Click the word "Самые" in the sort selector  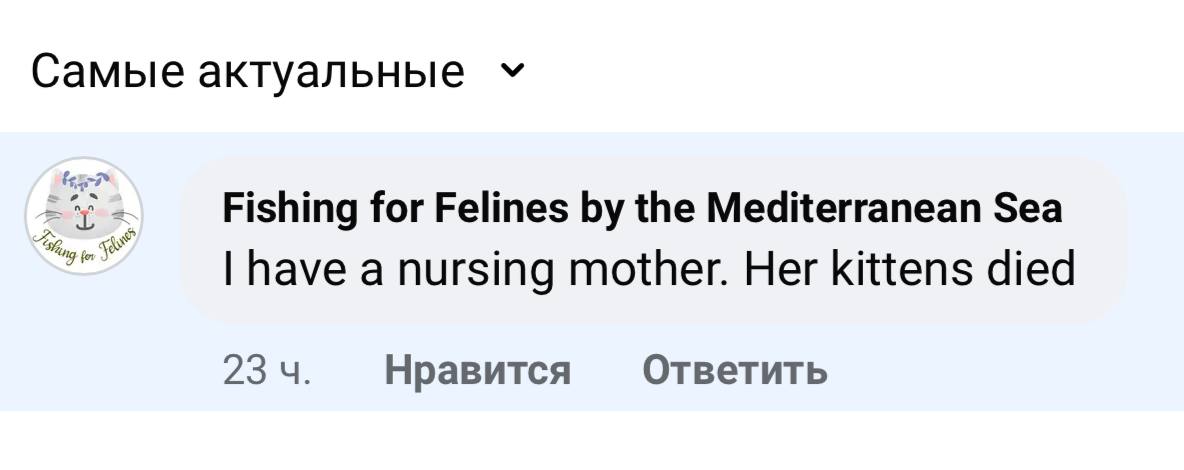click(x=101, y=72)
